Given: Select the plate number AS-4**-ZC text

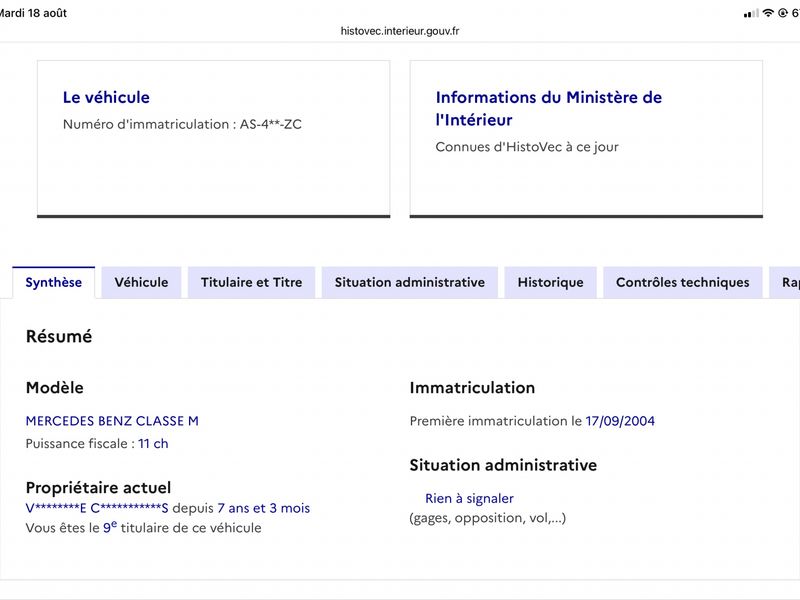Looking at the screenshot, I should tap(270, 124).
